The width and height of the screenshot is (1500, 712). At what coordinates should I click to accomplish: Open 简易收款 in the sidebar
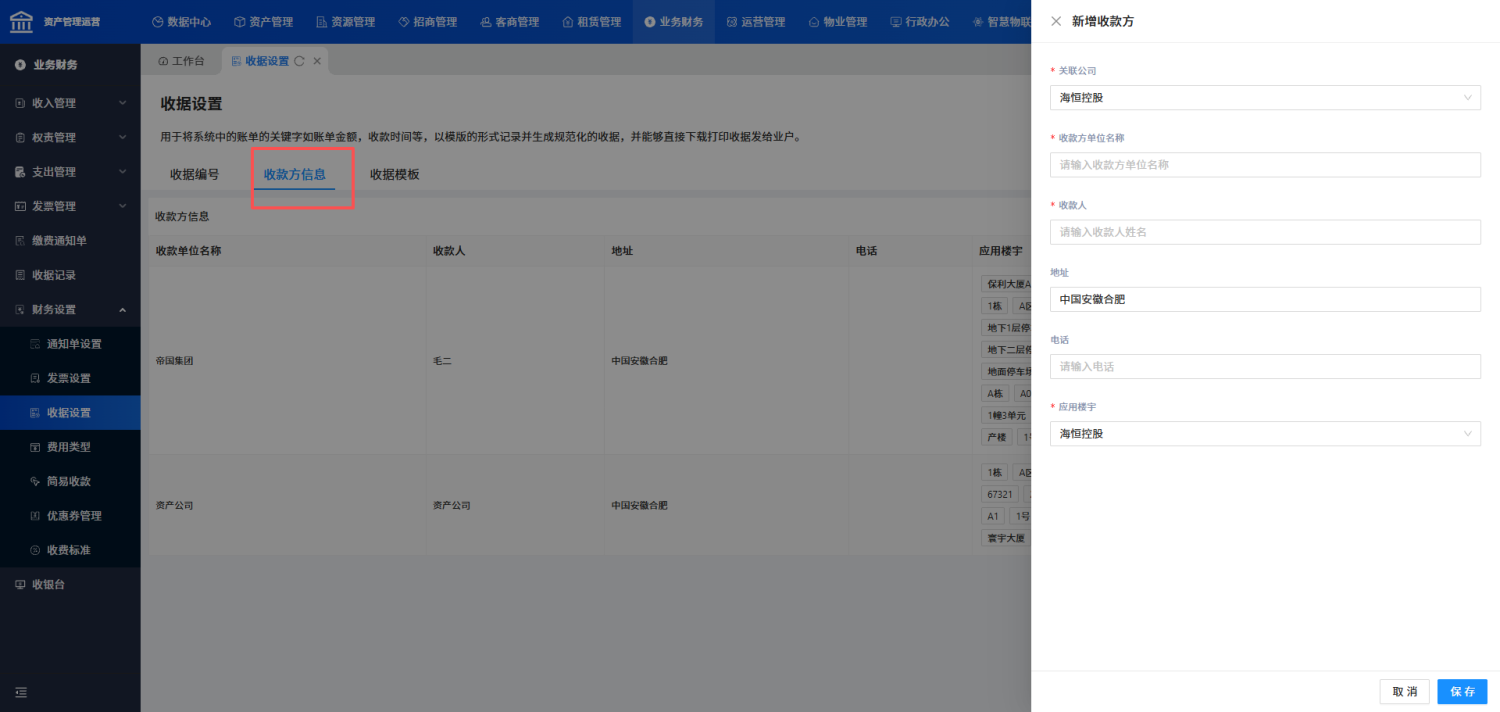(x=70, y=481)
